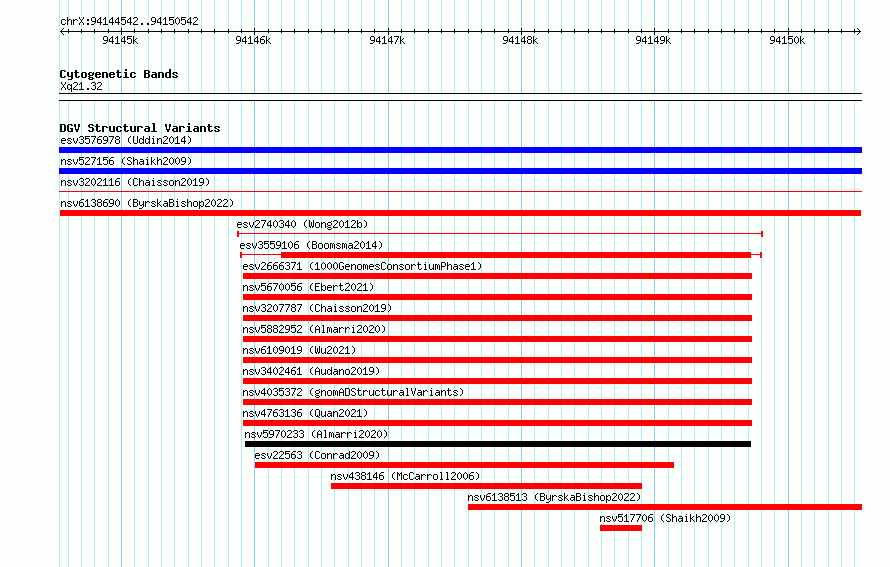Click the nsv3402461 (Audano2019) label
Screen dimensions: 890x567
311,371
